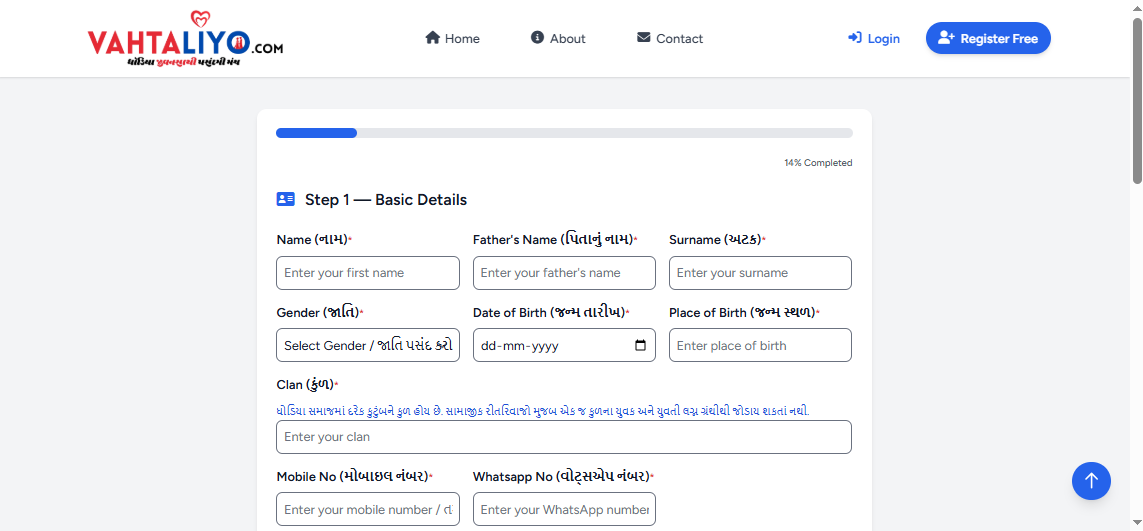Focus the Enter your clan field
The image size is (1143, 531).
[x=564, y=437]
